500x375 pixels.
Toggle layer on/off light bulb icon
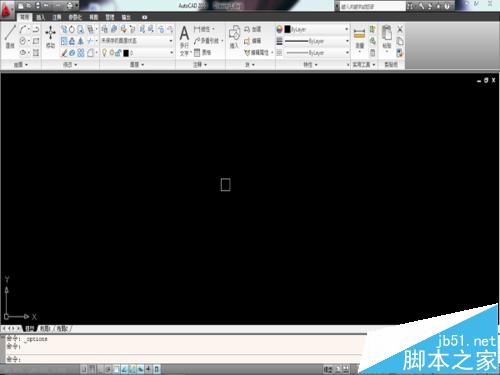click(104, 53)
